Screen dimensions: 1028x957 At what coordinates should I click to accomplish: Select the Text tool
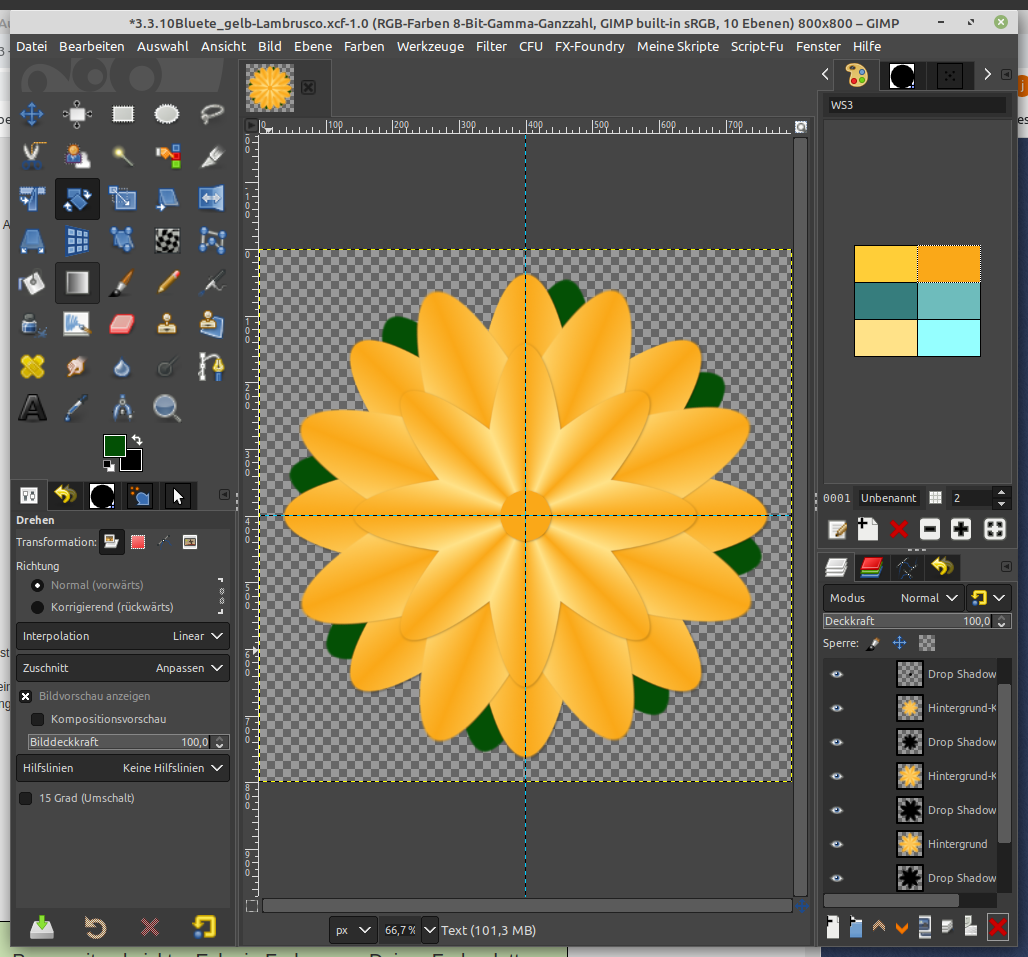[32, 408]
